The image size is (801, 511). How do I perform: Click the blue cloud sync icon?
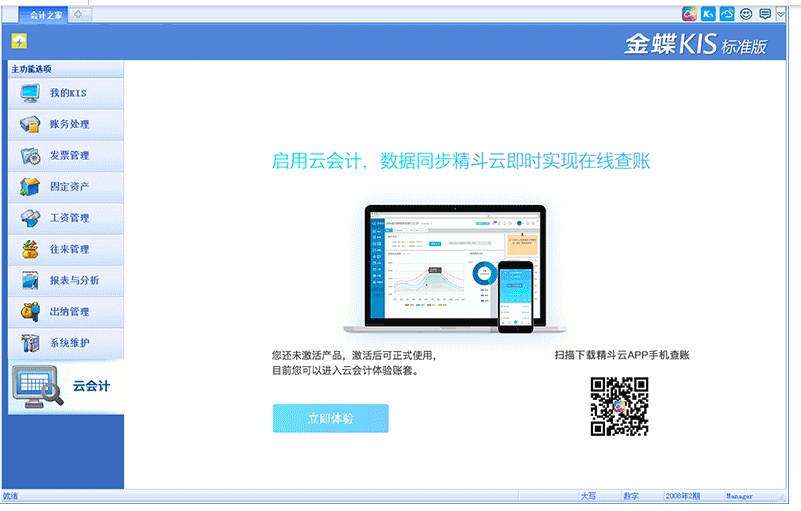pyautogui.click(x=727, y=14)
